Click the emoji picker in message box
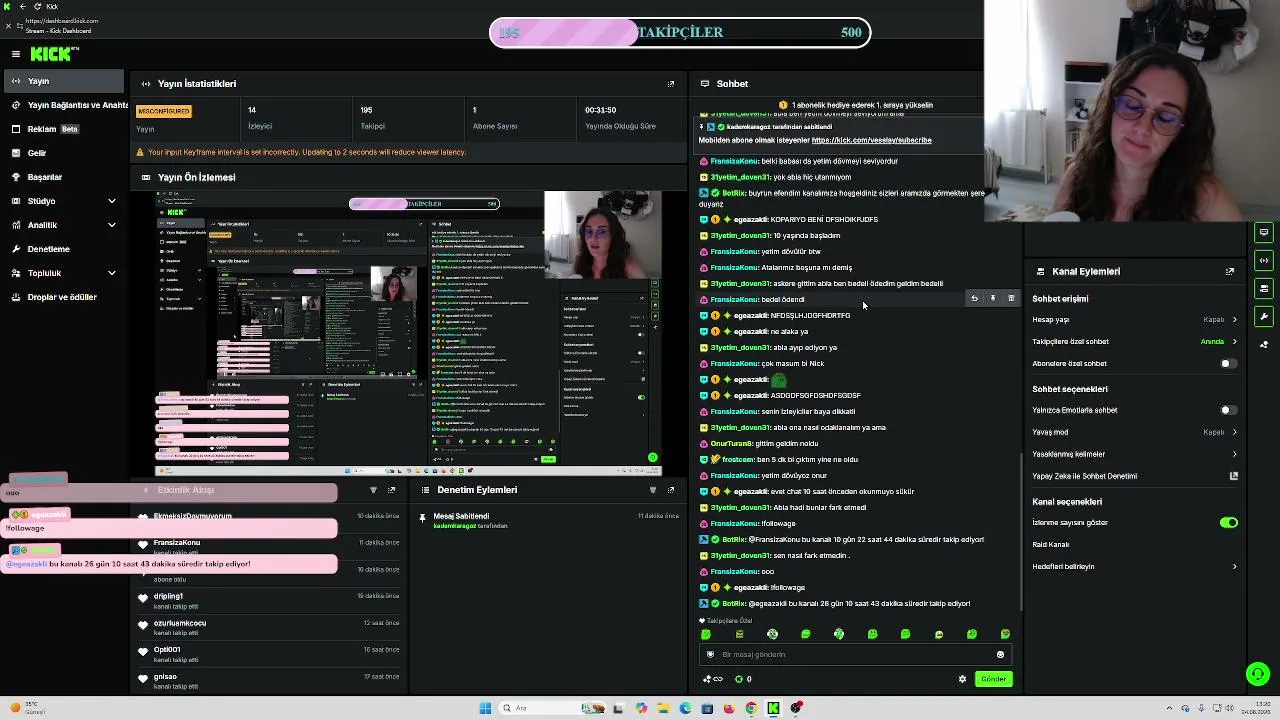This screenshot has width=1280, height=720. [1000, 655]
